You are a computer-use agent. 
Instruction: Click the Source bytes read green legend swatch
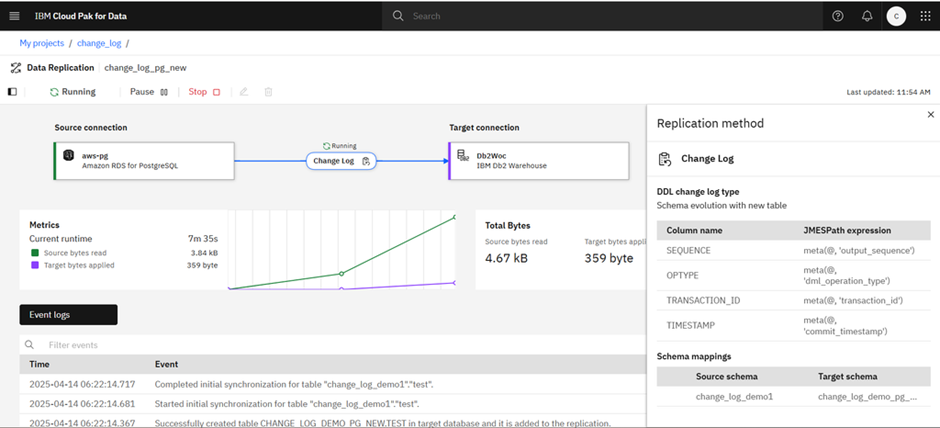coord(35,253)
